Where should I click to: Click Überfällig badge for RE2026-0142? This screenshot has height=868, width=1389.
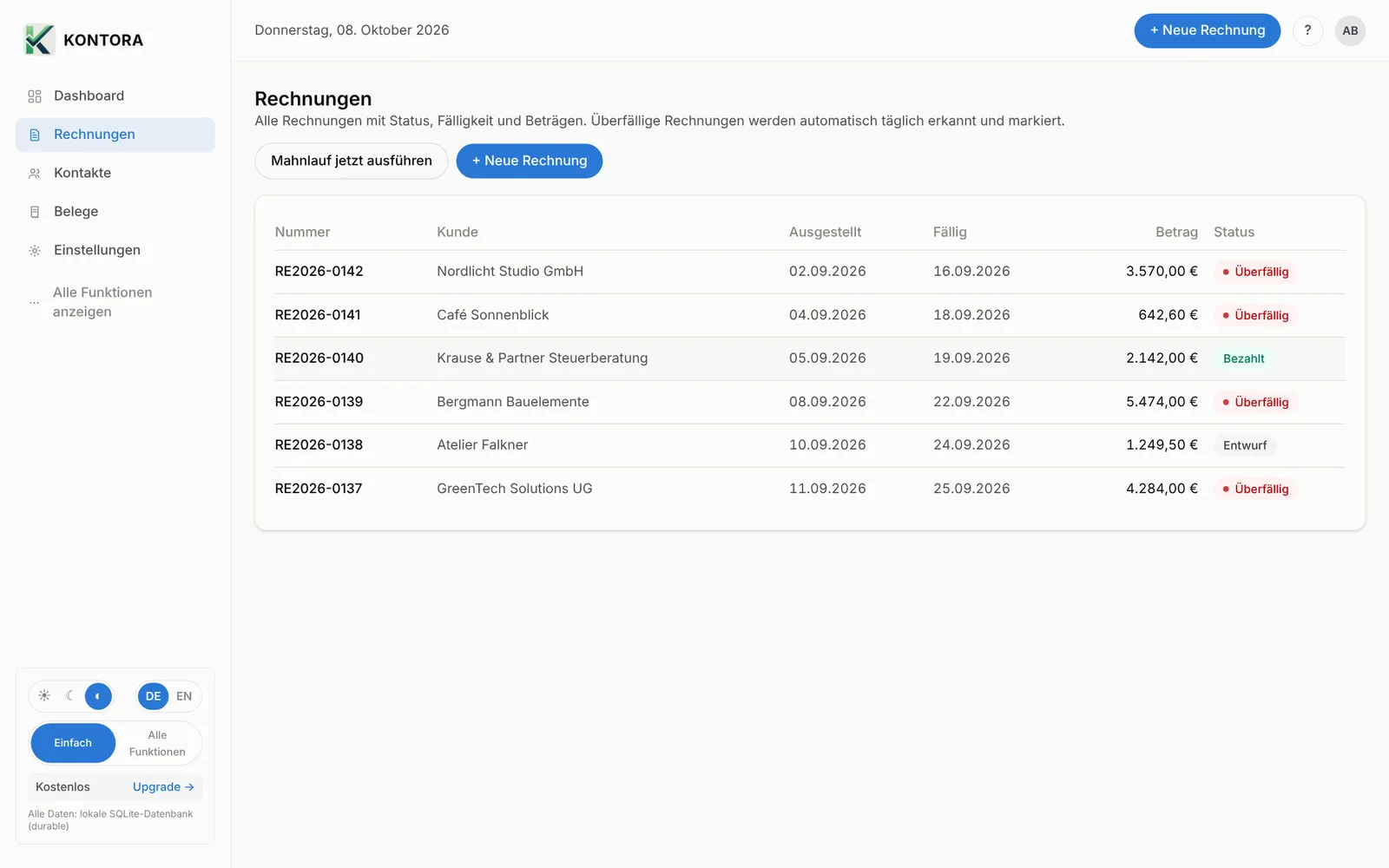1256,272
